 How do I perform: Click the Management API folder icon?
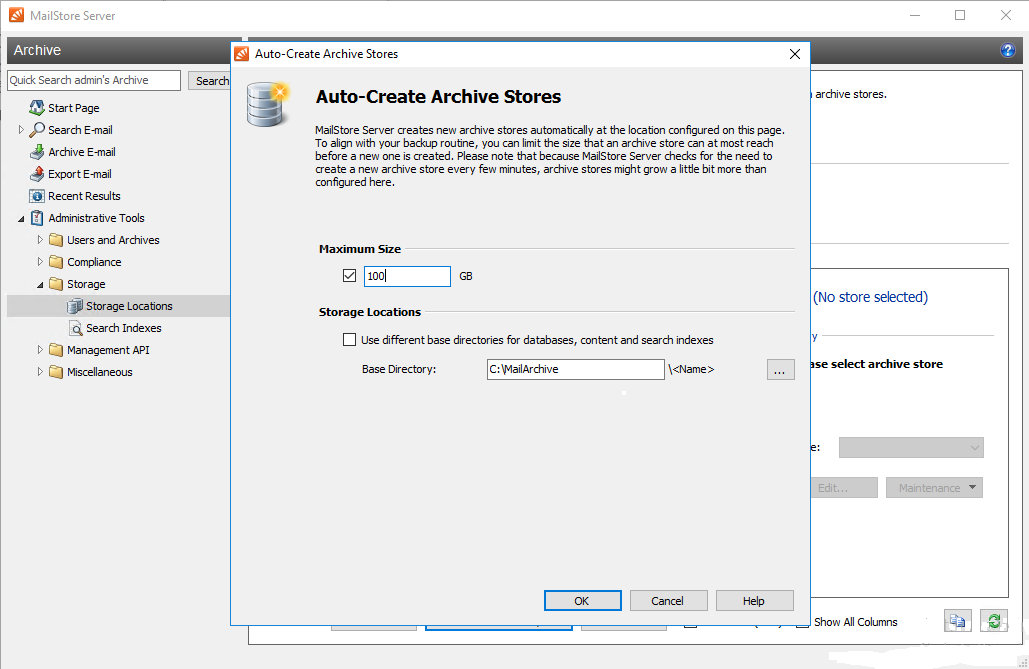(x=56, y=350)
